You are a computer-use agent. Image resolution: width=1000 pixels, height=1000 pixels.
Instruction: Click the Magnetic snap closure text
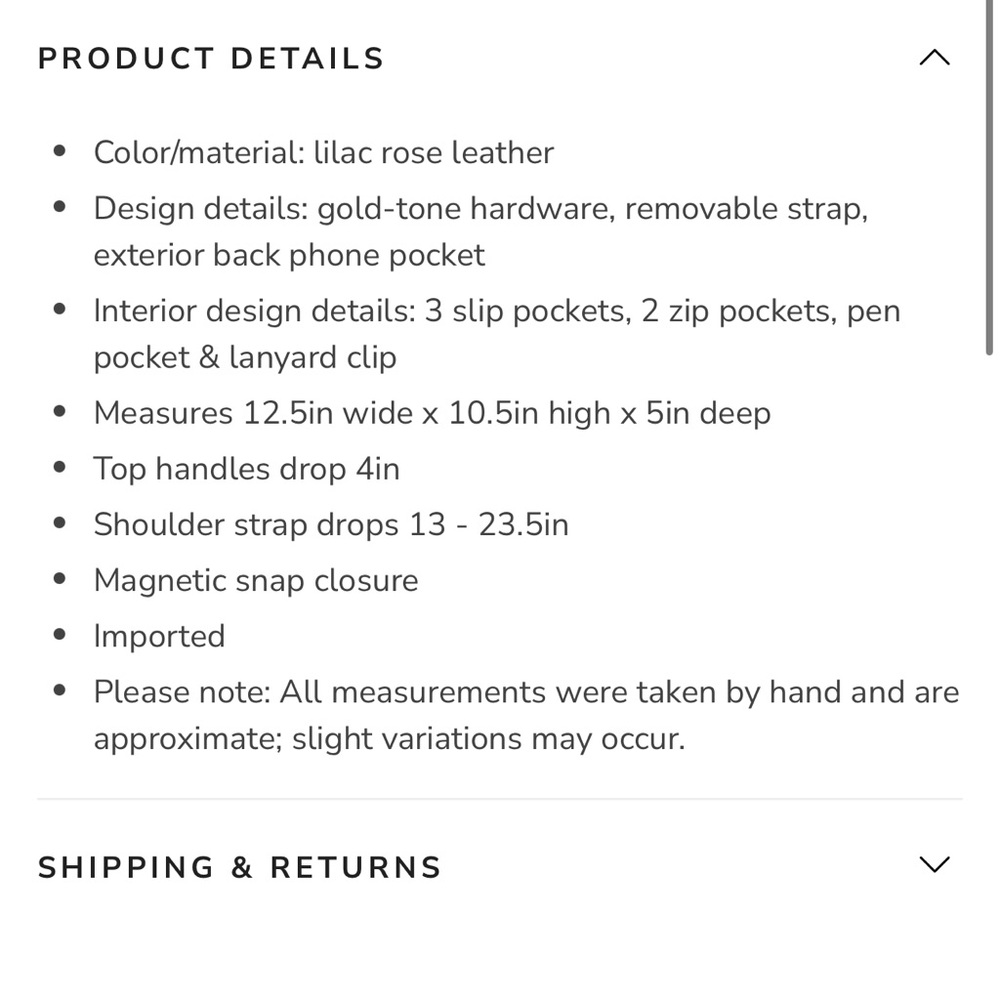[256, 581]
